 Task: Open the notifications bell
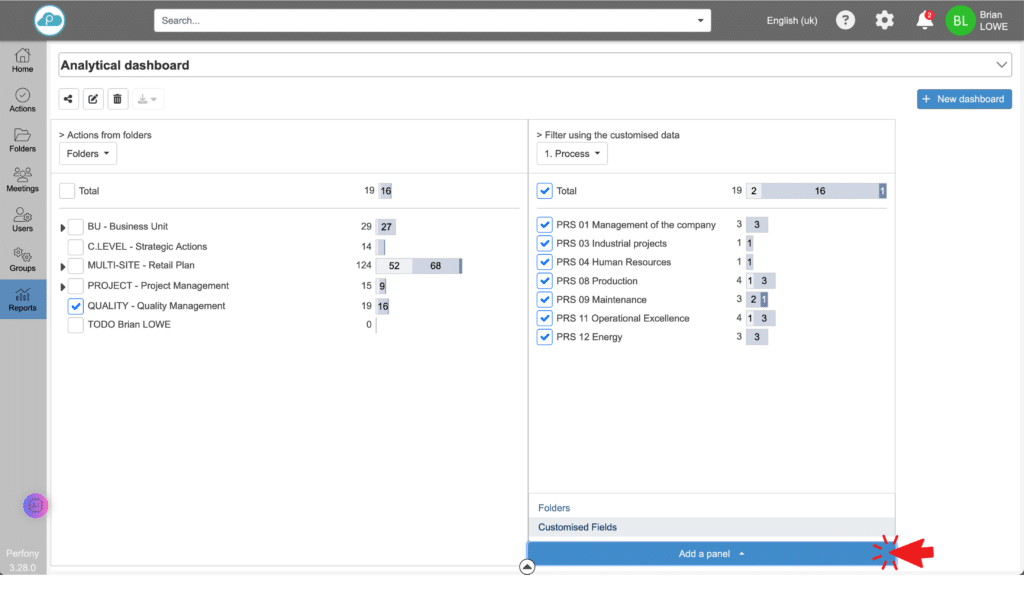click(x=924, y=20)
